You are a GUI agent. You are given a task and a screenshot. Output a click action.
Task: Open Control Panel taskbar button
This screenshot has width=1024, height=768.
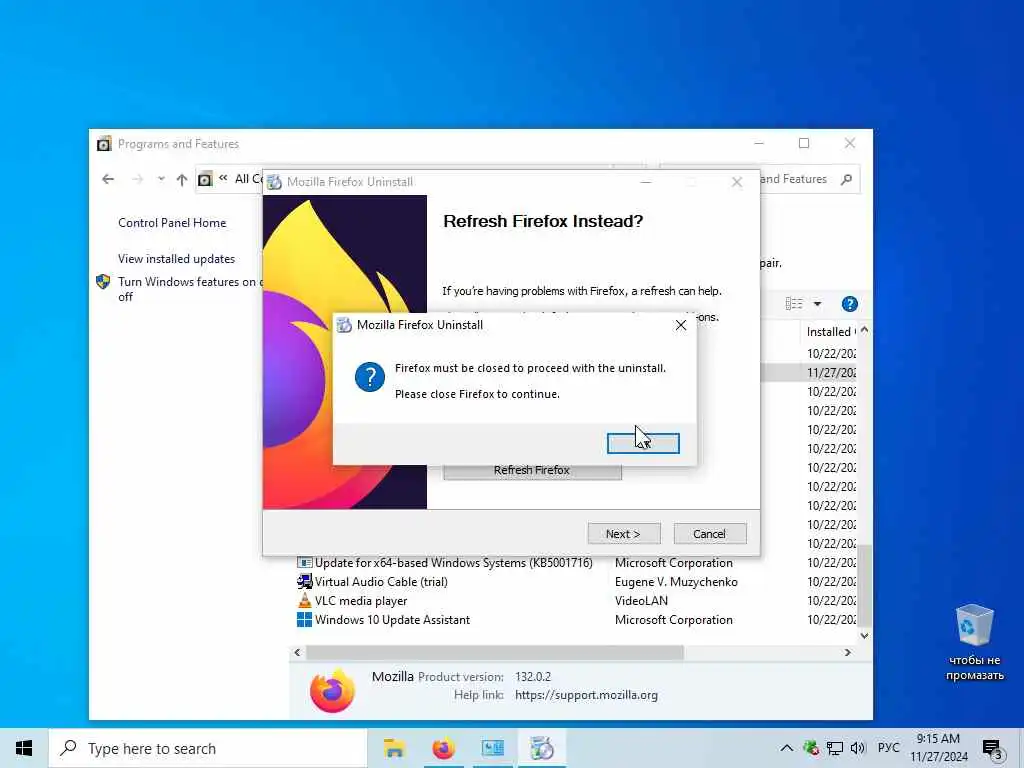click(492, 748)
